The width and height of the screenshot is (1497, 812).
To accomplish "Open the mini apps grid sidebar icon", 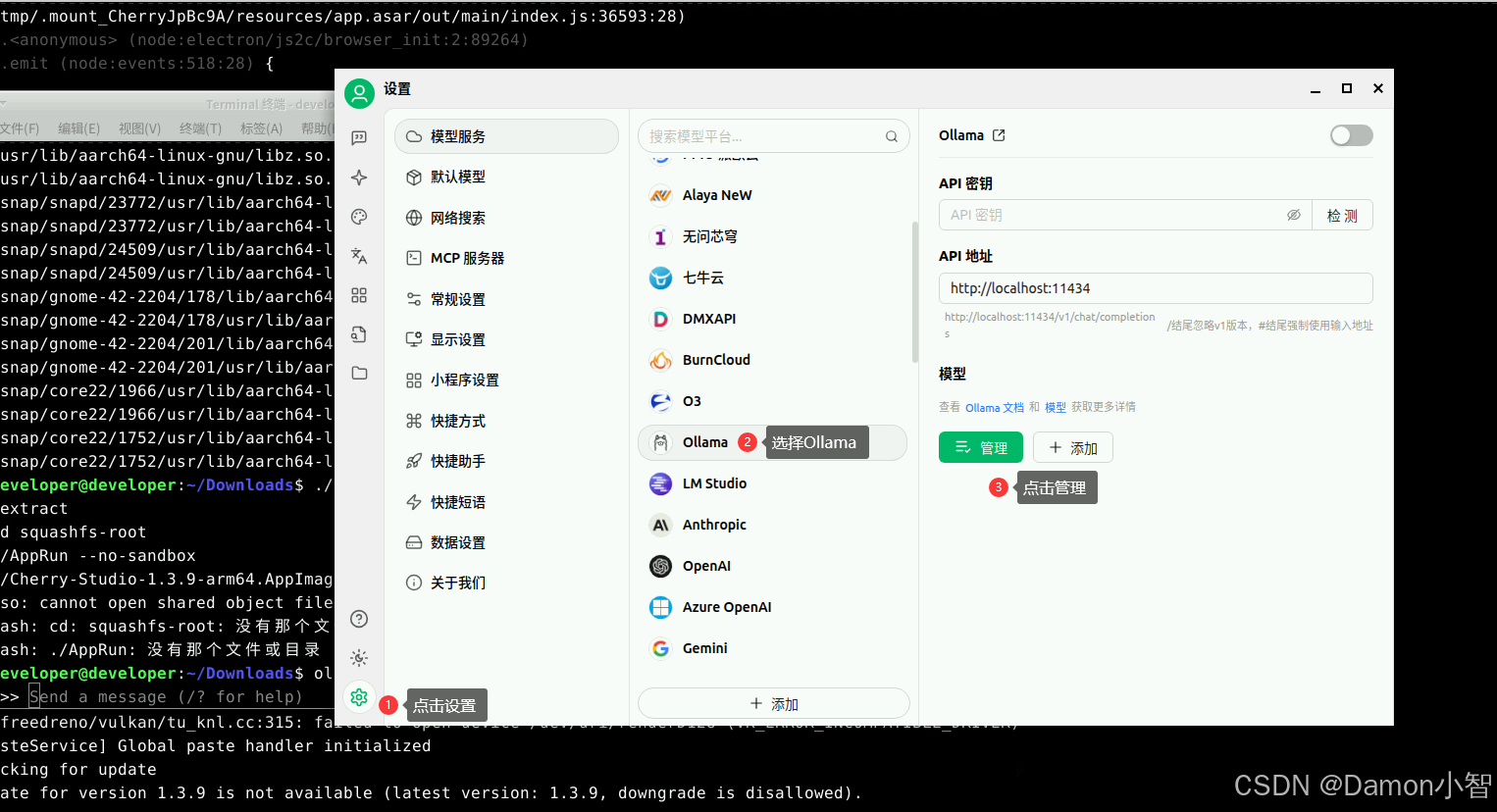I will 359,295.
